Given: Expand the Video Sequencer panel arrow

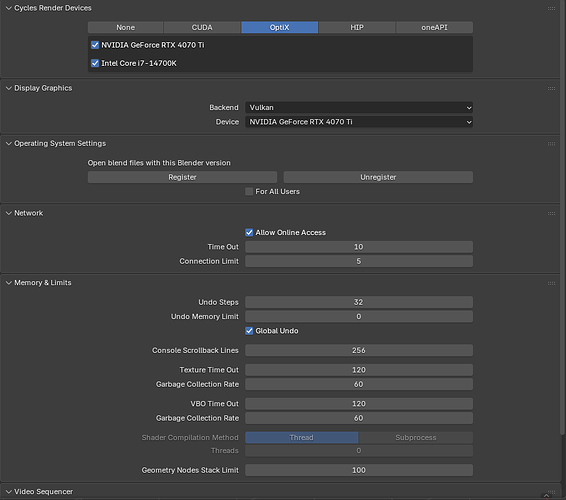Looking at the screenshot, I should (x=9, y=492).
